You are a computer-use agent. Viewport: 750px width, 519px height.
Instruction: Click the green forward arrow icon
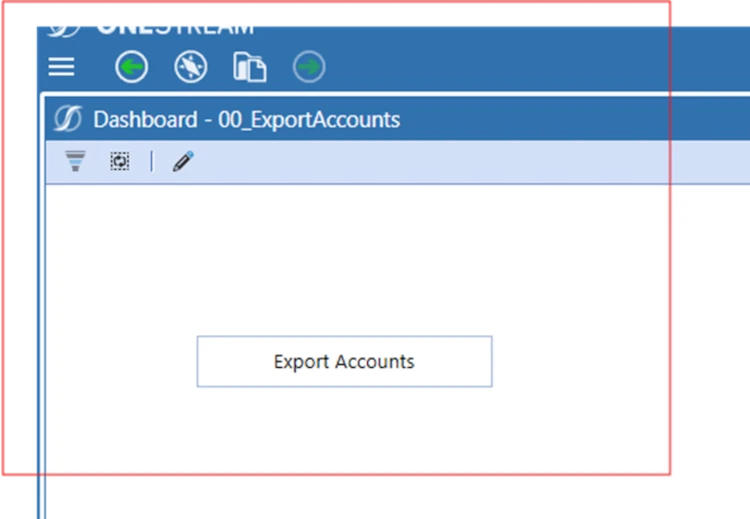tap(309, 67)
